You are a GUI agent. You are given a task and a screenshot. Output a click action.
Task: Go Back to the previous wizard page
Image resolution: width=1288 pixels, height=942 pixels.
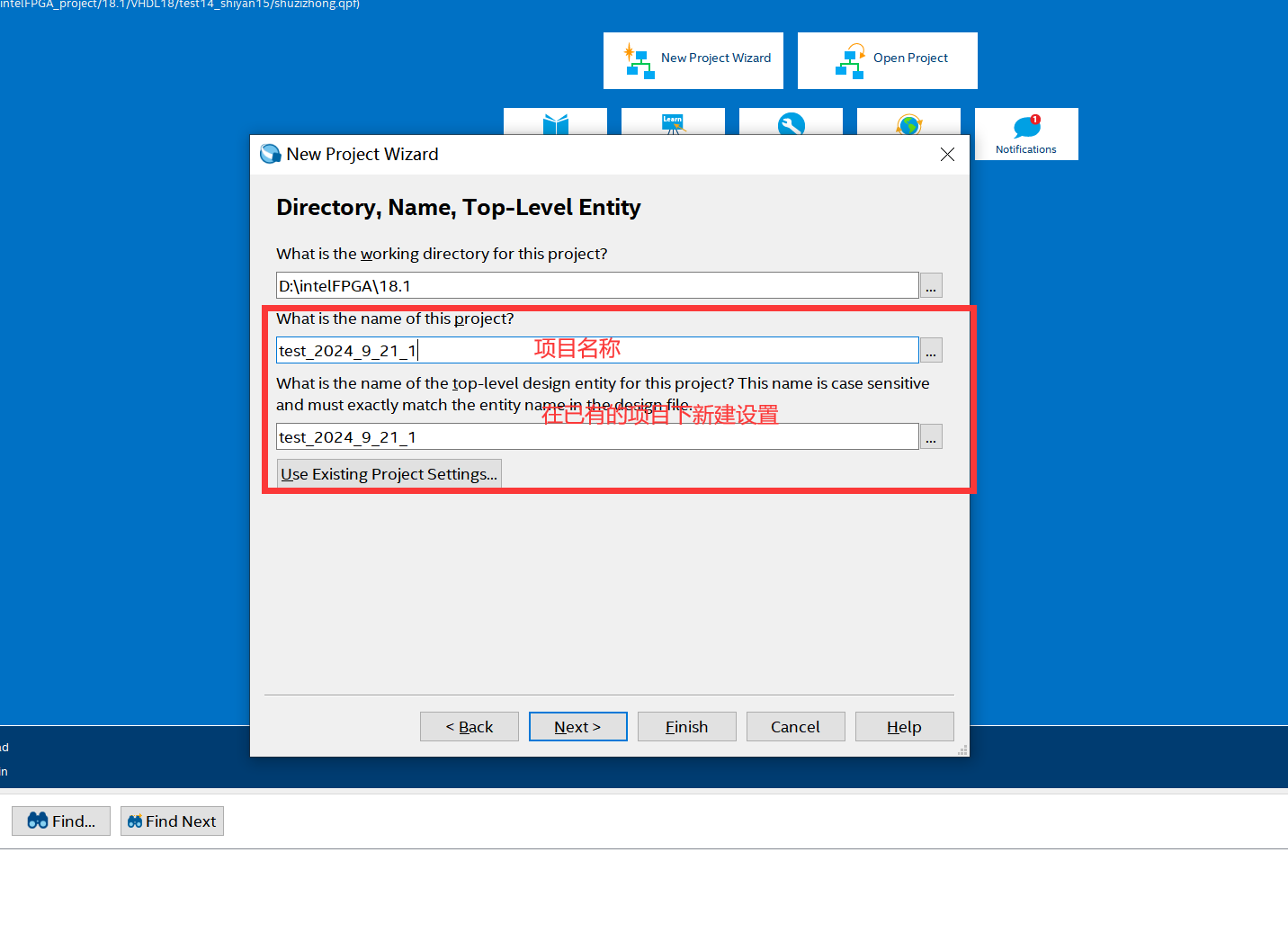(x=470, y=727)
